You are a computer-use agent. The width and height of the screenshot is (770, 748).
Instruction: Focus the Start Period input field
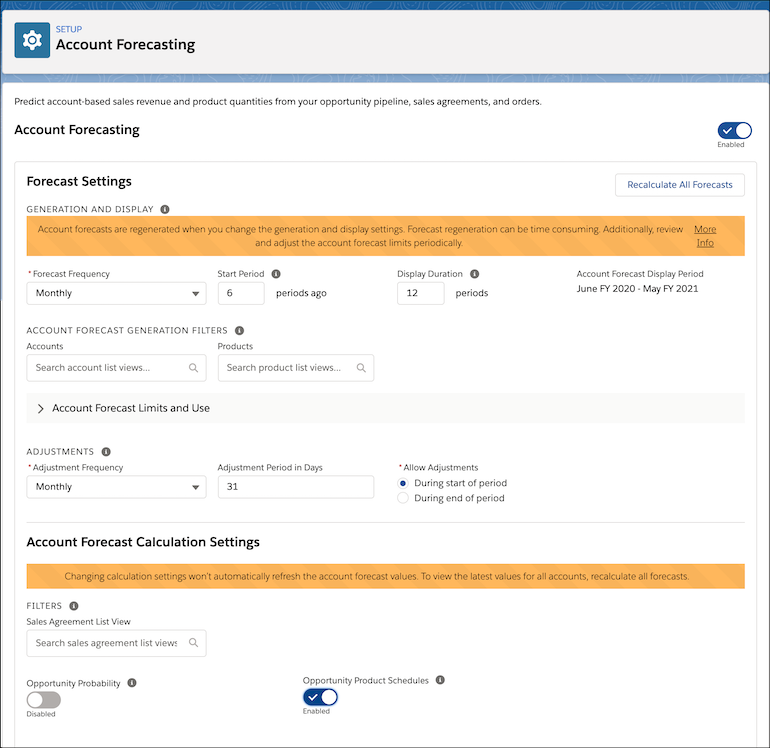click(241, 293)
